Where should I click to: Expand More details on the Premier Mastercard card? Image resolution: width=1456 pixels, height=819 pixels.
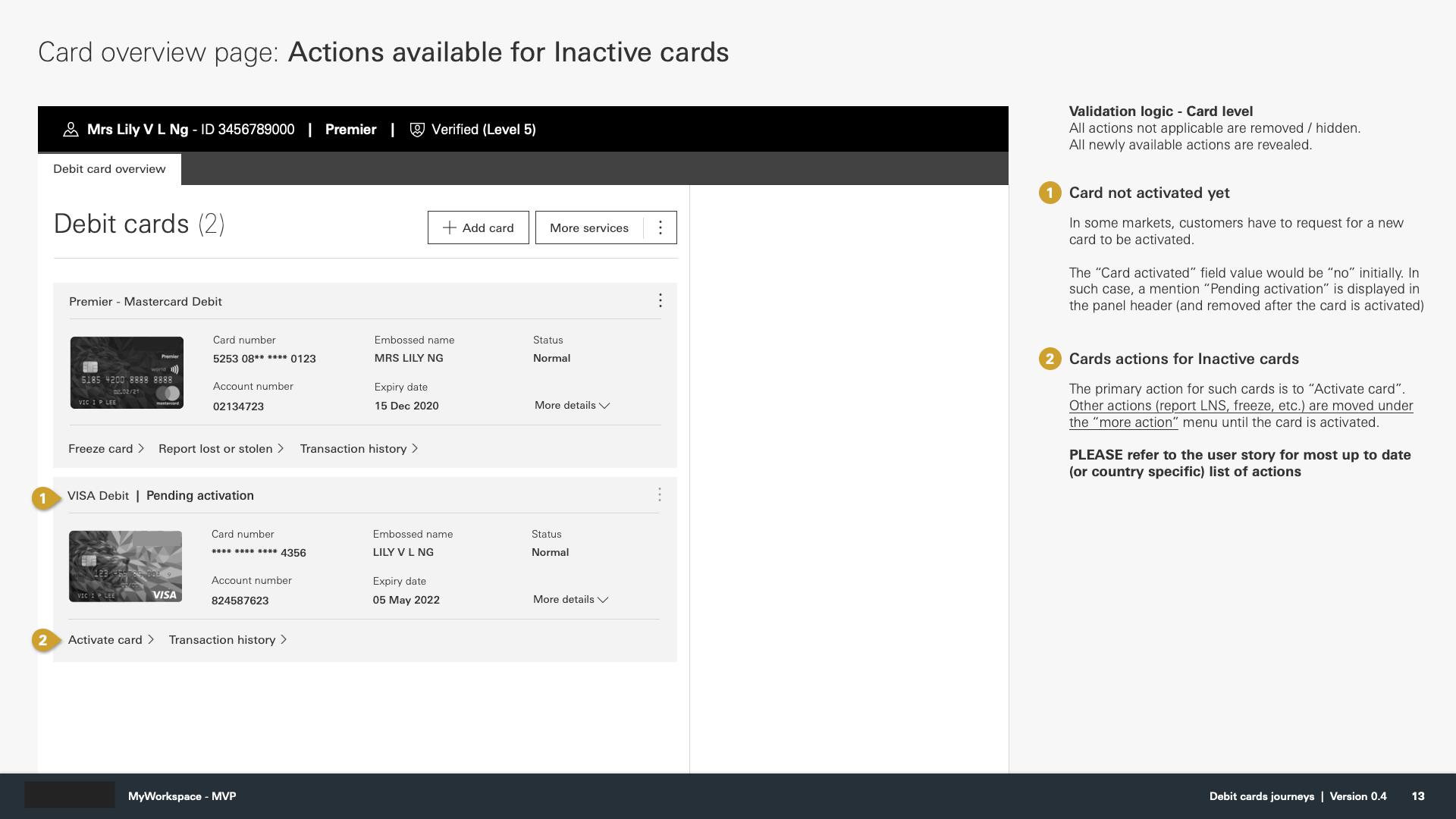point(573,405)
